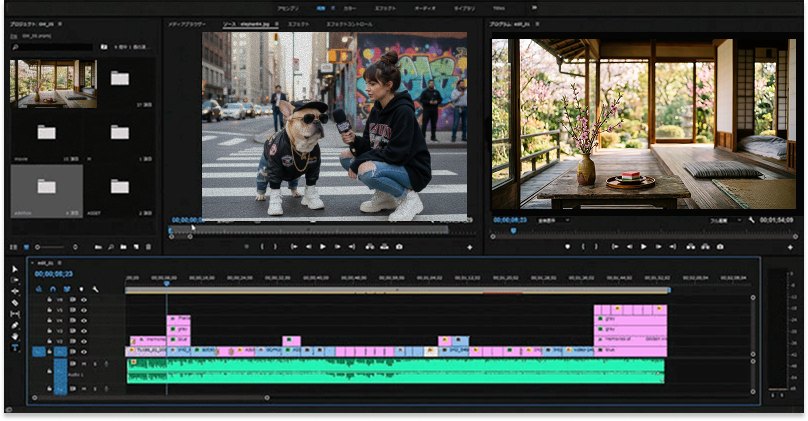
Task: Click Project panel search field
Action: pyautogui.click(x=52, y=47)
